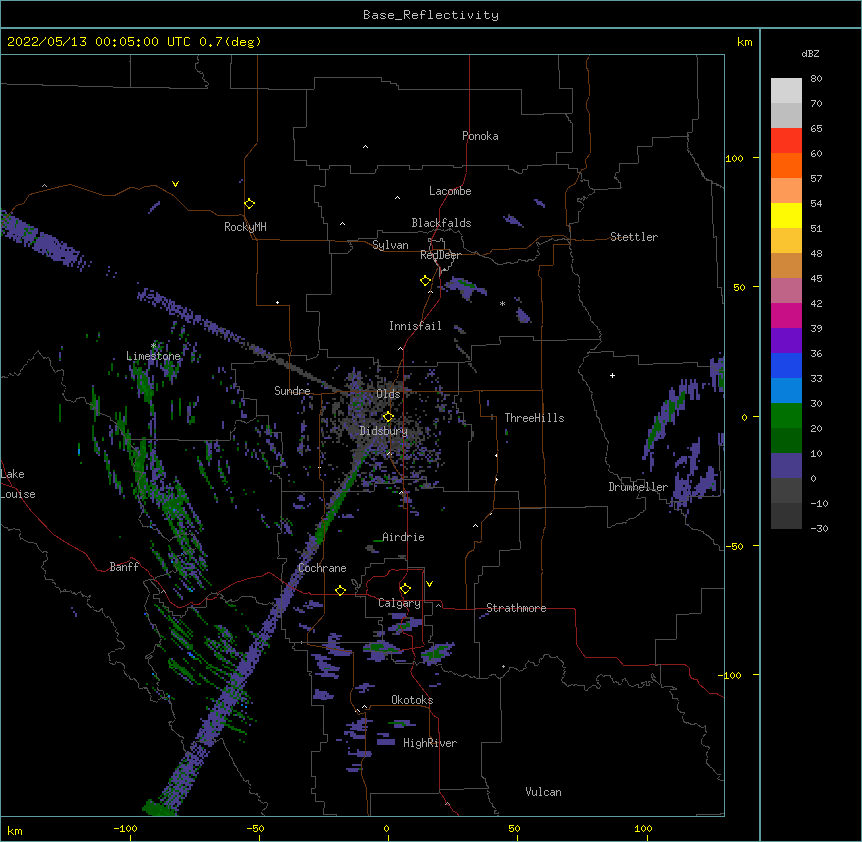Click the yellow station marker near RockyMH
The height and width of the screenshot is (842, 862).
point(249,204)
